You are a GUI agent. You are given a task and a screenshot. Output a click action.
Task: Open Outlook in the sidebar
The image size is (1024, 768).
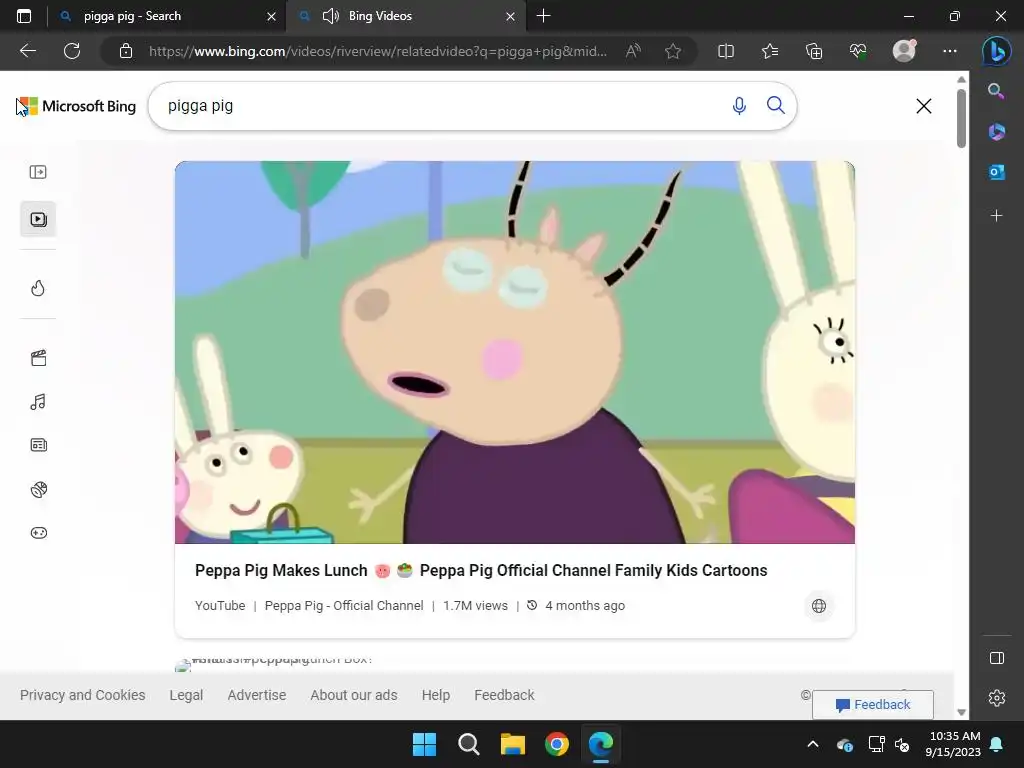(997, 172)
